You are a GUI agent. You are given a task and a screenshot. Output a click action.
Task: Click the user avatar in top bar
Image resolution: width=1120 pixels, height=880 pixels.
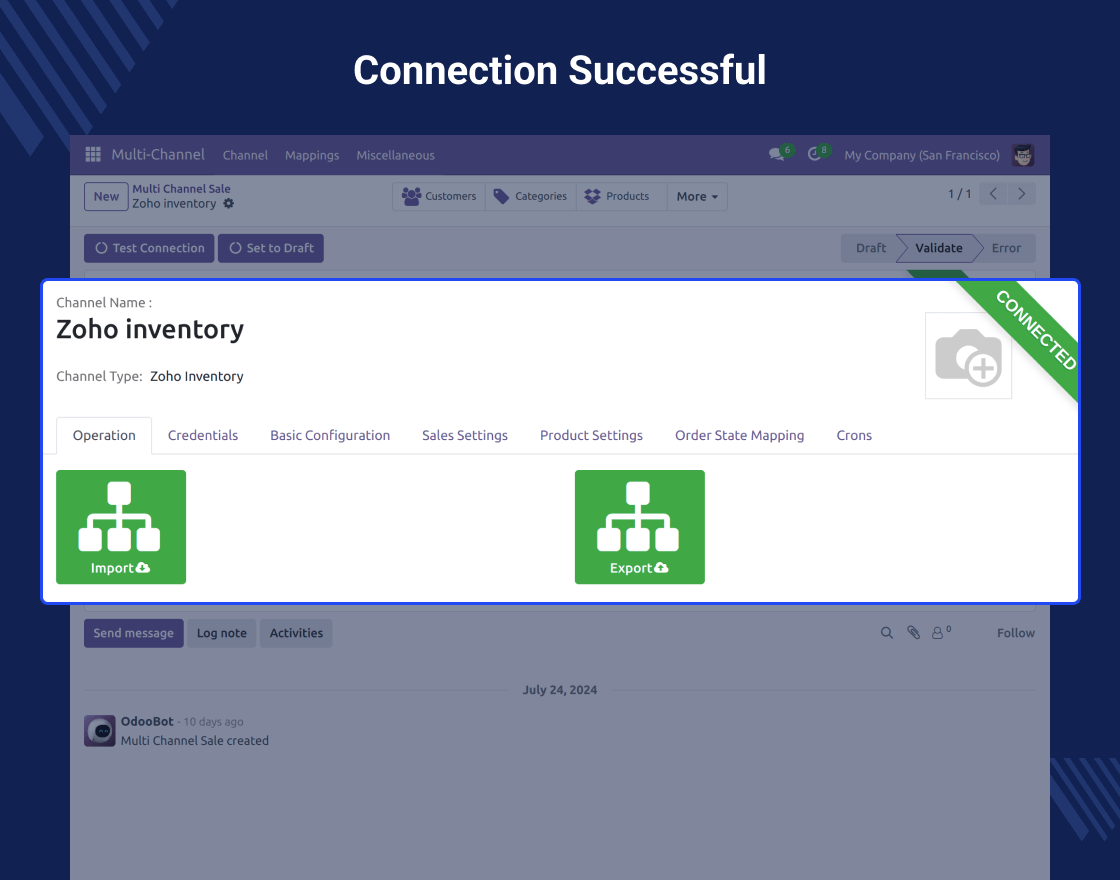coord(1023,155)
